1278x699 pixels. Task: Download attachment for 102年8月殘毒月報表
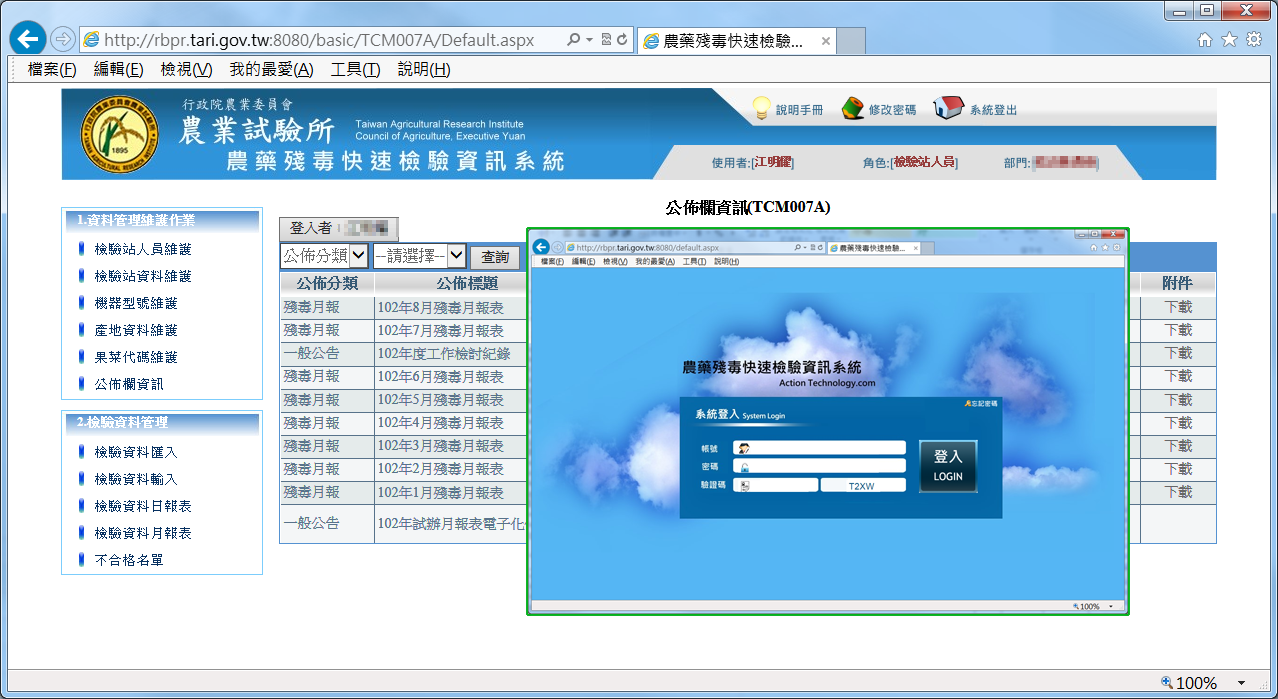pos(1178,307)
